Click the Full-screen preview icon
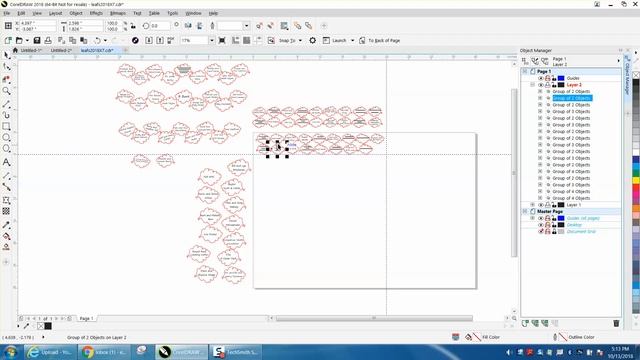640x360 pixels. tap(222, 40)
